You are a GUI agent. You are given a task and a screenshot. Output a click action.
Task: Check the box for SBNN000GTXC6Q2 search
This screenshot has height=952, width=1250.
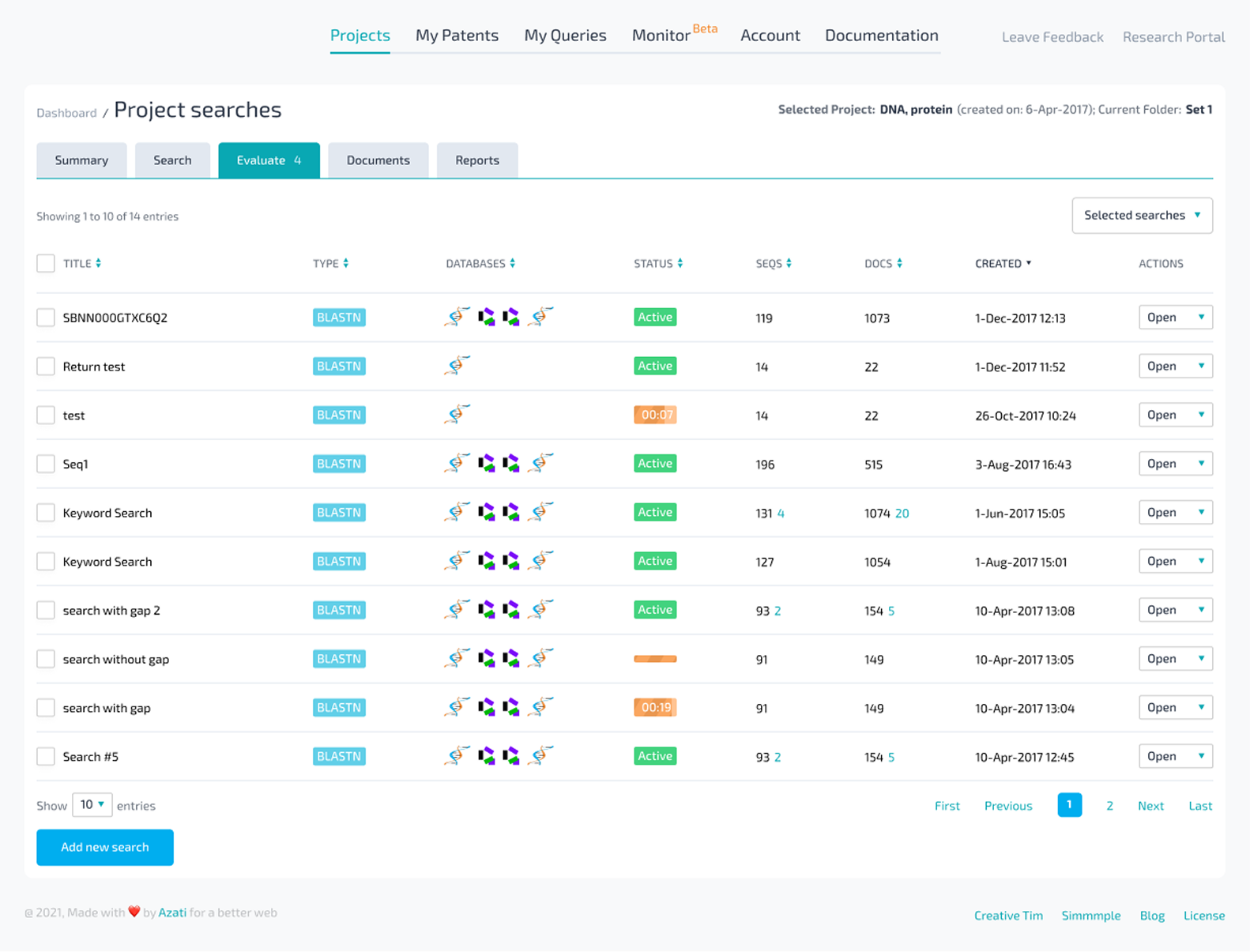pyautogui.click(x=46, y=318)
